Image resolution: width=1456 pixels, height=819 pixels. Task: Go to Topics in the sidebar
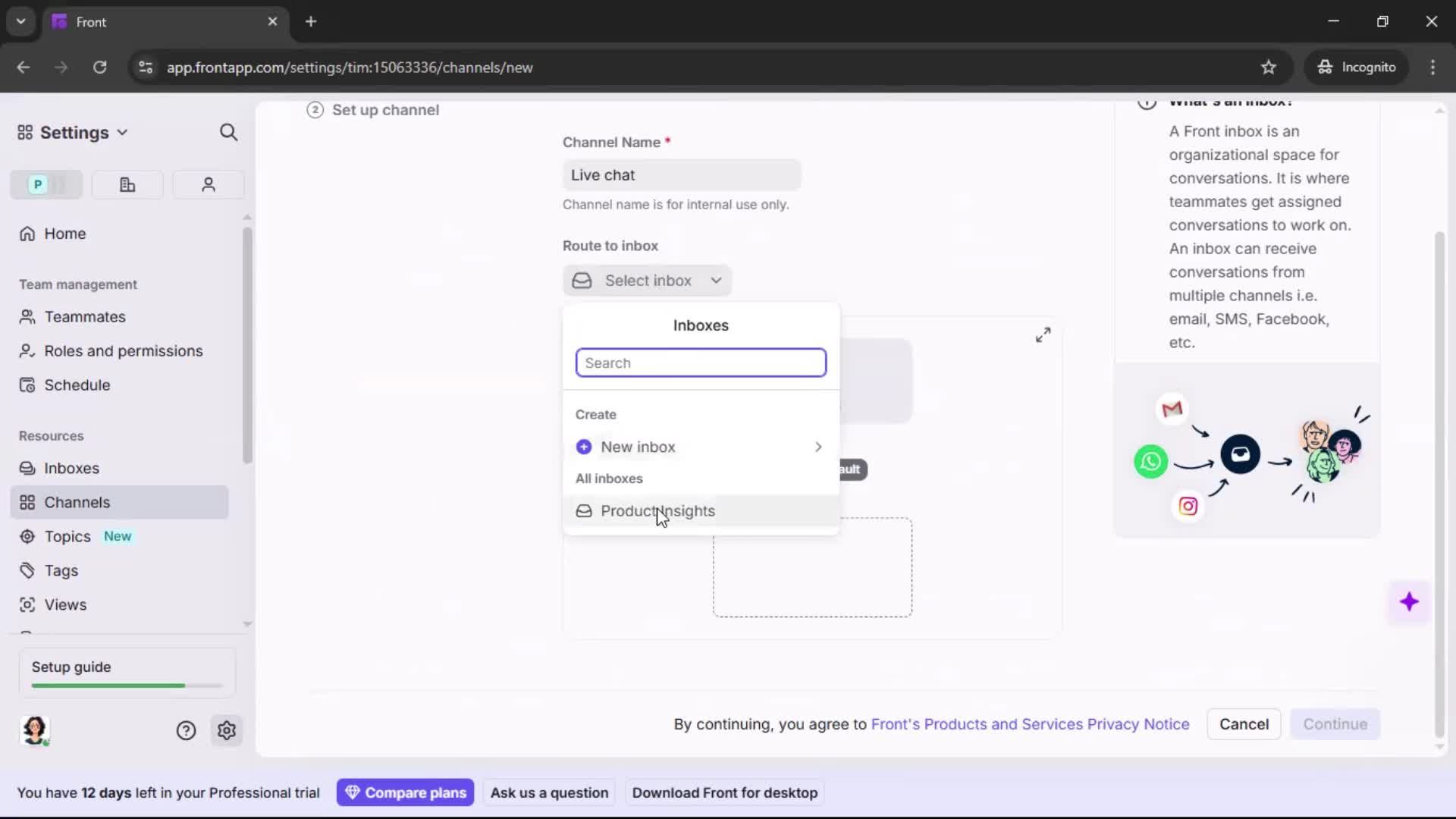pos(67,536)
